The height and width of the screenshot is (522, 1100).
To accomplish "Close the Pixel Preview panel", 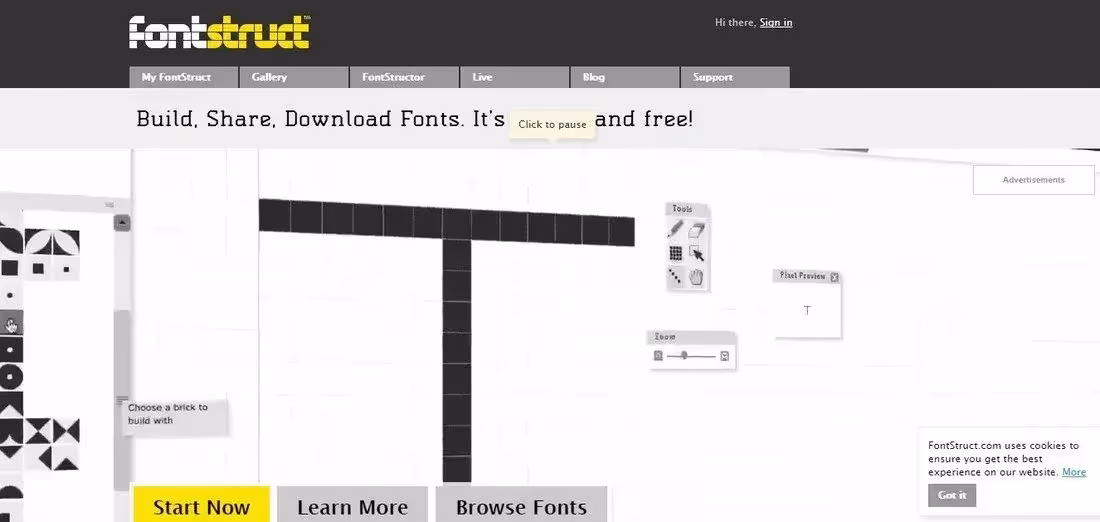I will (x=834, y=277).
